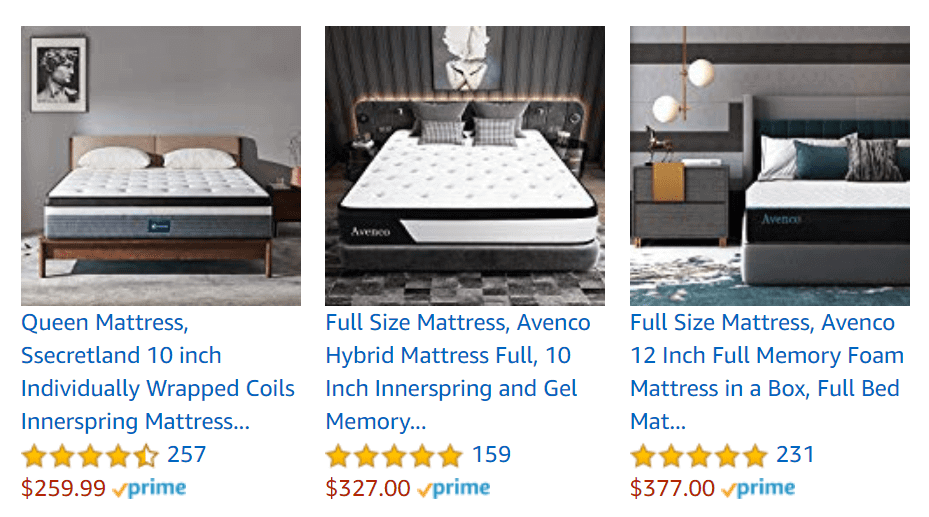The height and width of the screenshot is (517, 929).
Task: Click the first star of the Avenco Hybrid rating
Action: [x=338, y=456]
